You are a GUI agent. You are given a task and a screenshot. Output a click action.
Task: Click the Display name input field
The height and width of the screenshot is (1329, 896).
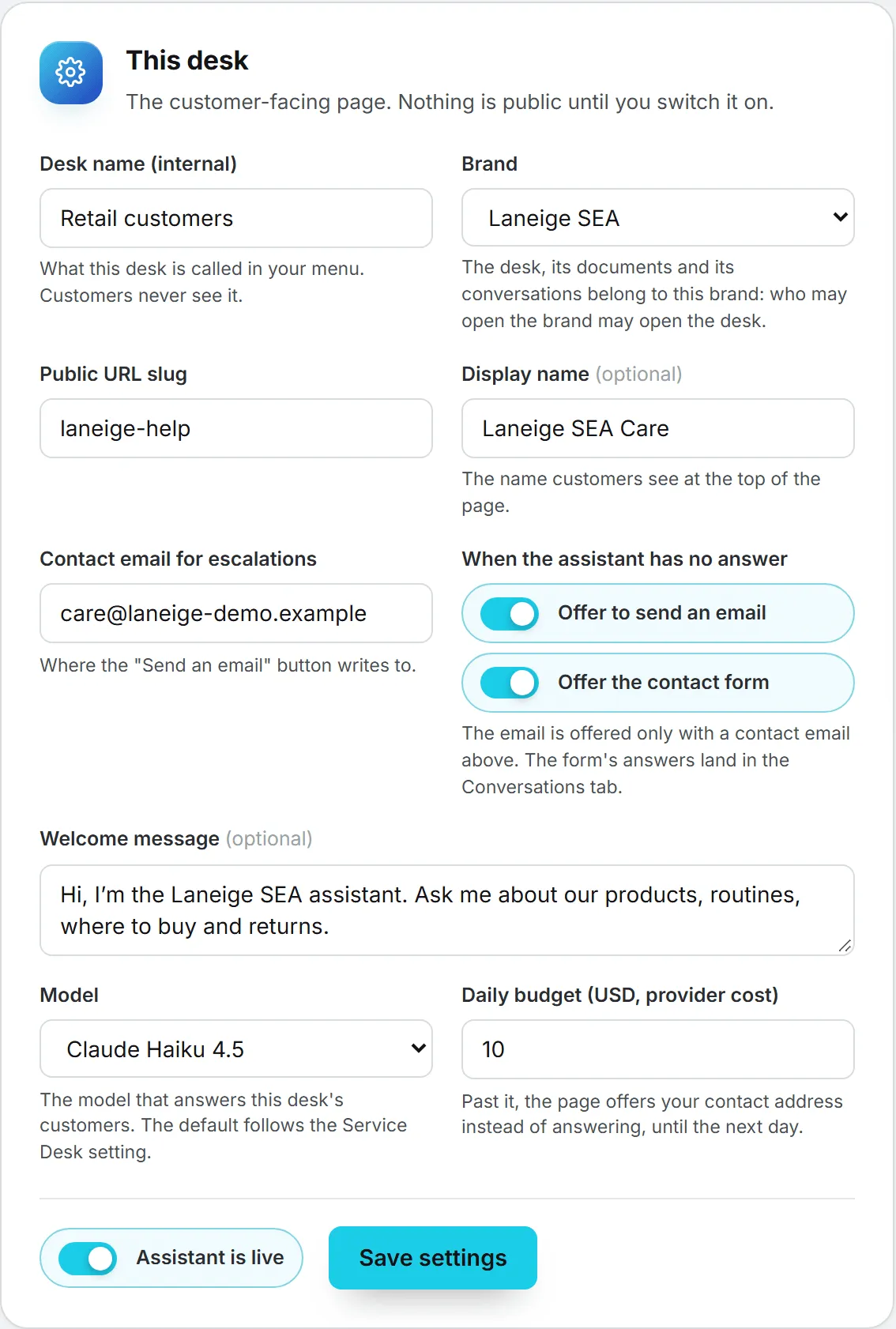click(657, 428)
